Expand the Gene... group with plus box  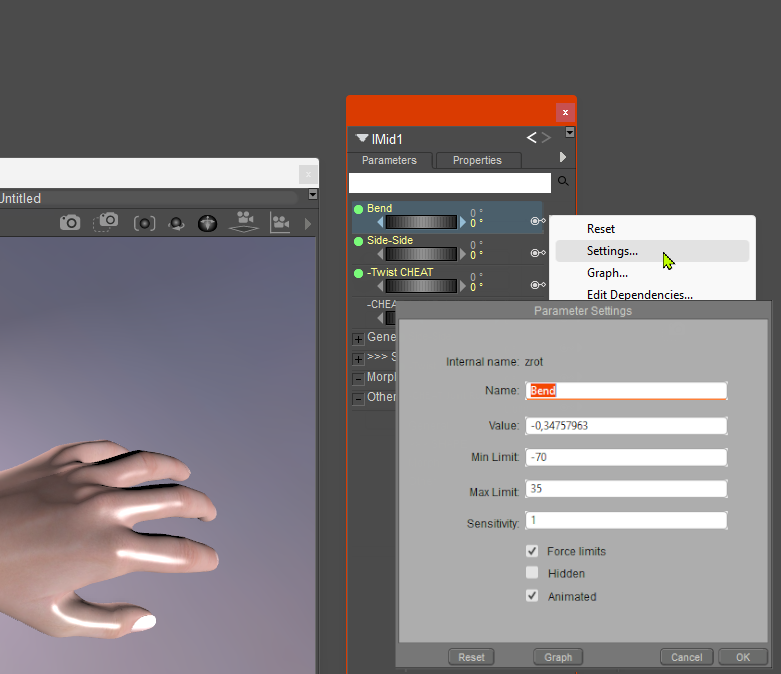[x=358, y=339]
